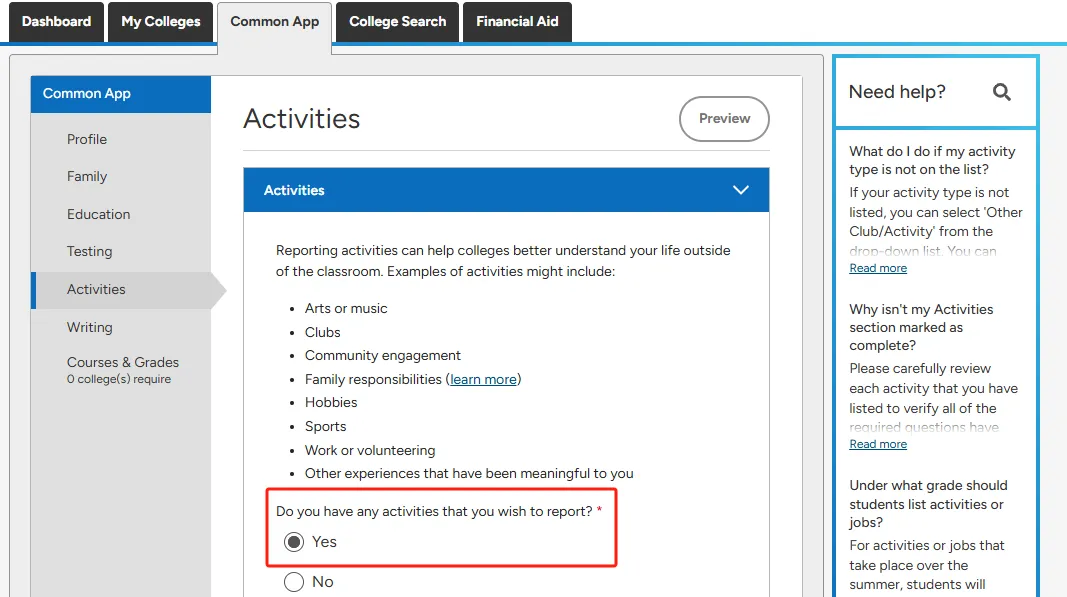This screenshot has width=1067, height=597.
Task: Click 'Why isn't my Activities section marked as complete?'
Action: click(921, 327)
